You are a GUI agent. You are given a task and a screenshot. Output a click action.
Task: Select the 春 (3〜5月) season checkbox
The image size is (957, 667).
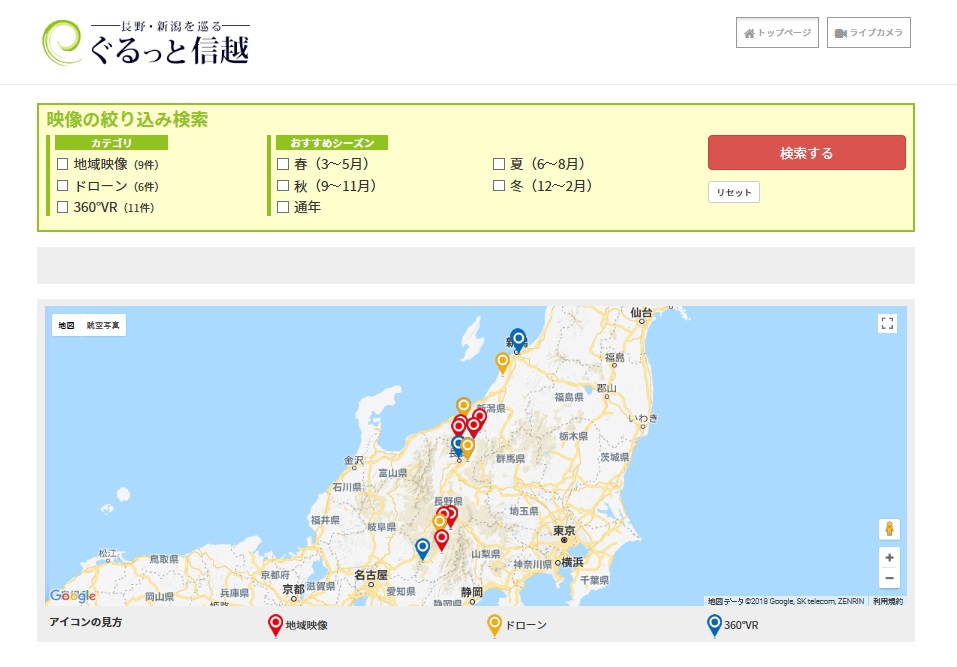(283, 164)
